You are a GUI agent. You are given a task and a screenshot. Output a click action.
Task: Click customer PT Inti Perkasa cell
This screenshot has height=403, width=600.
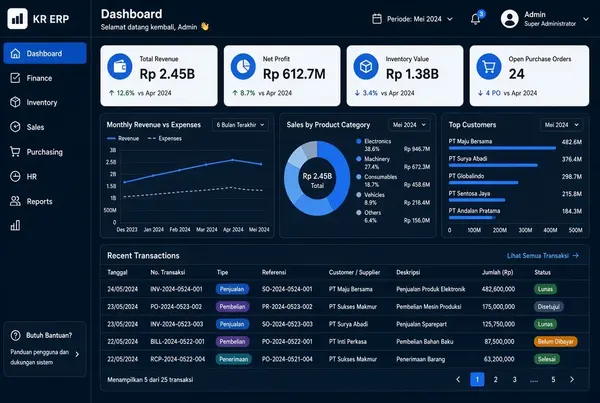[x=348, y=341]
